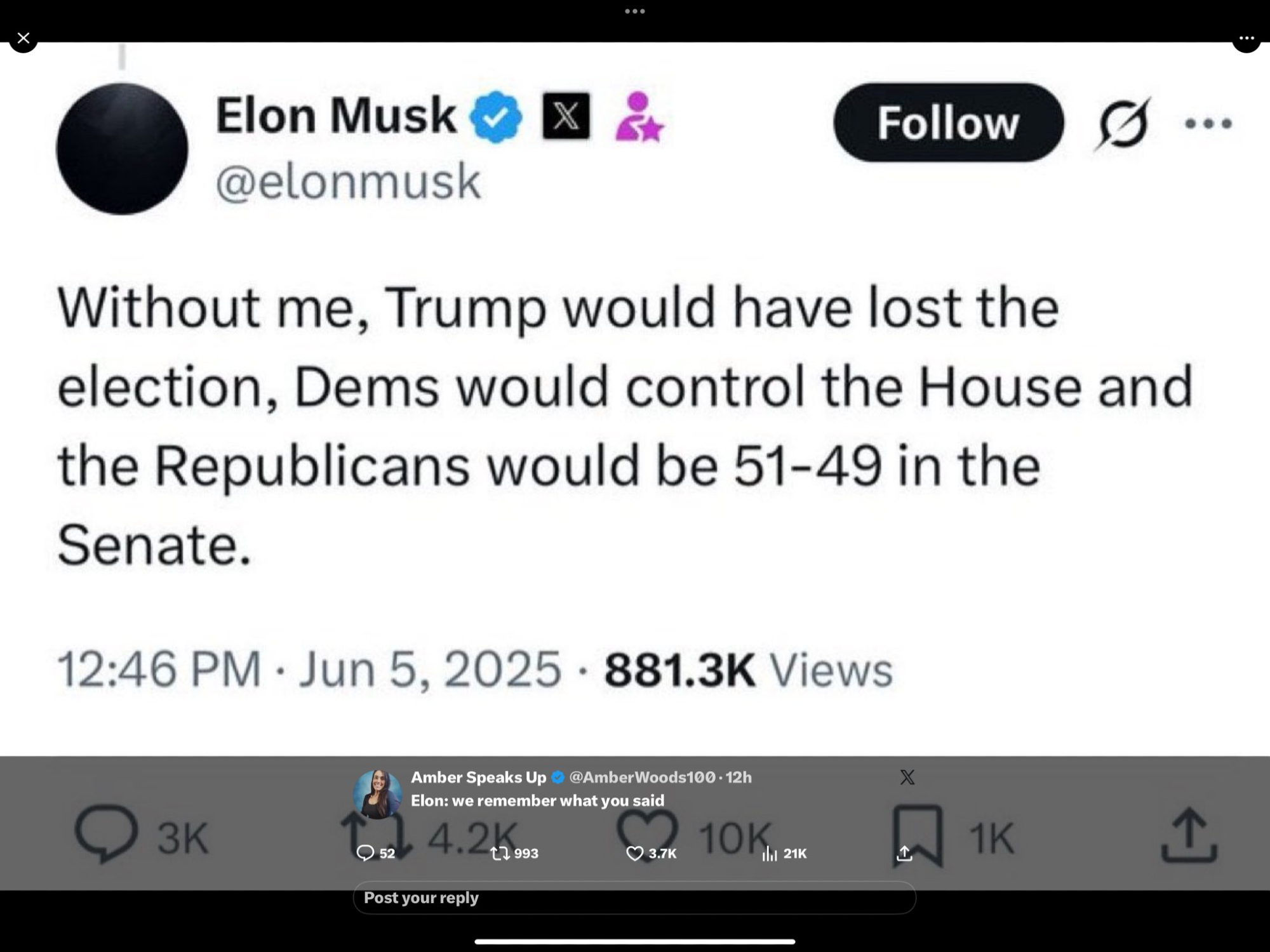
Task: Open Amber Speaks Up's profile picture
Action: coord(377,794)
